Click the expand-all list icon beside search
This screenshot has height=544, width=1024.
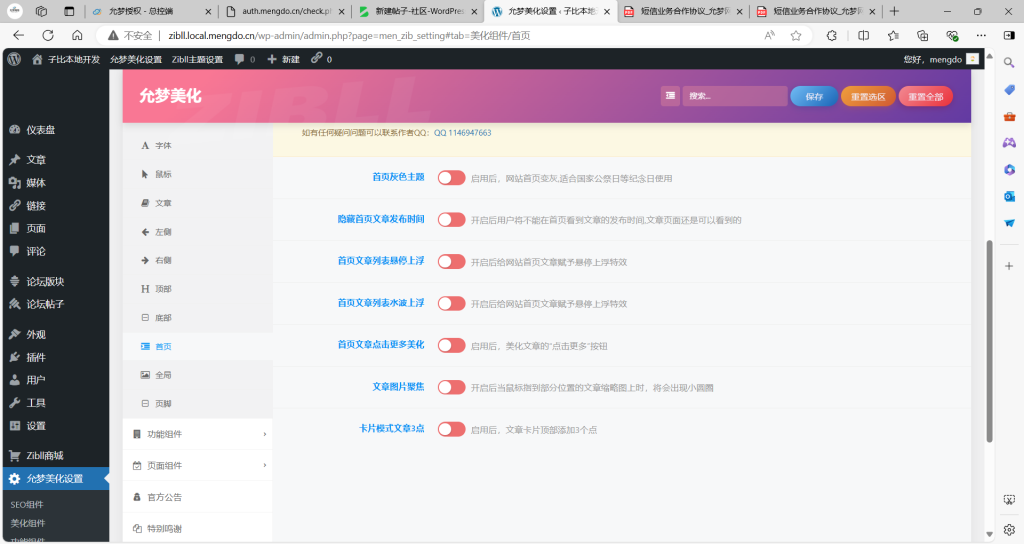pyautogui.click(x=670, y=96)
